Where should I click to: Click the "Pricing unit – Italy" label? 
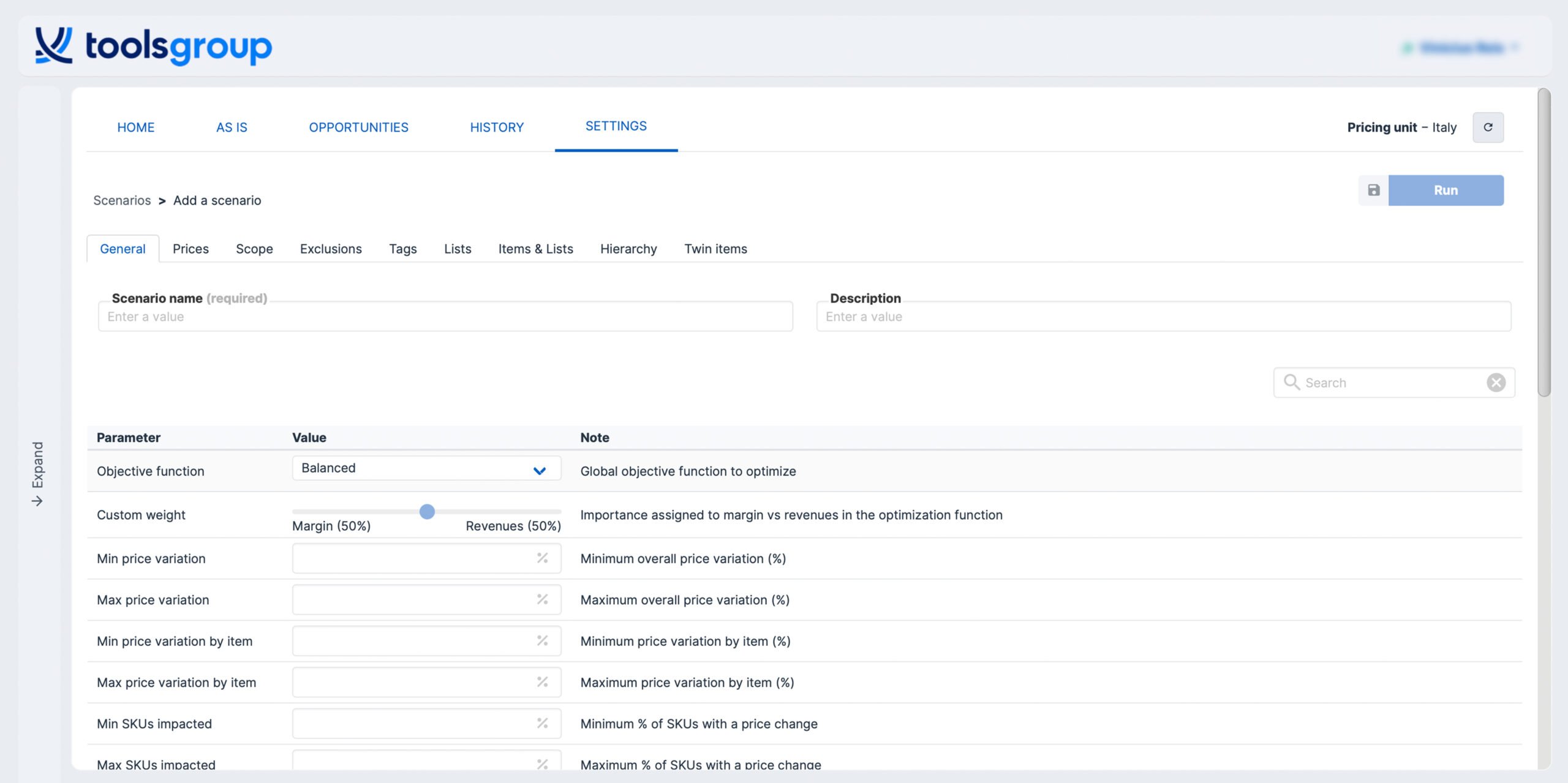tap(1401, 127)
